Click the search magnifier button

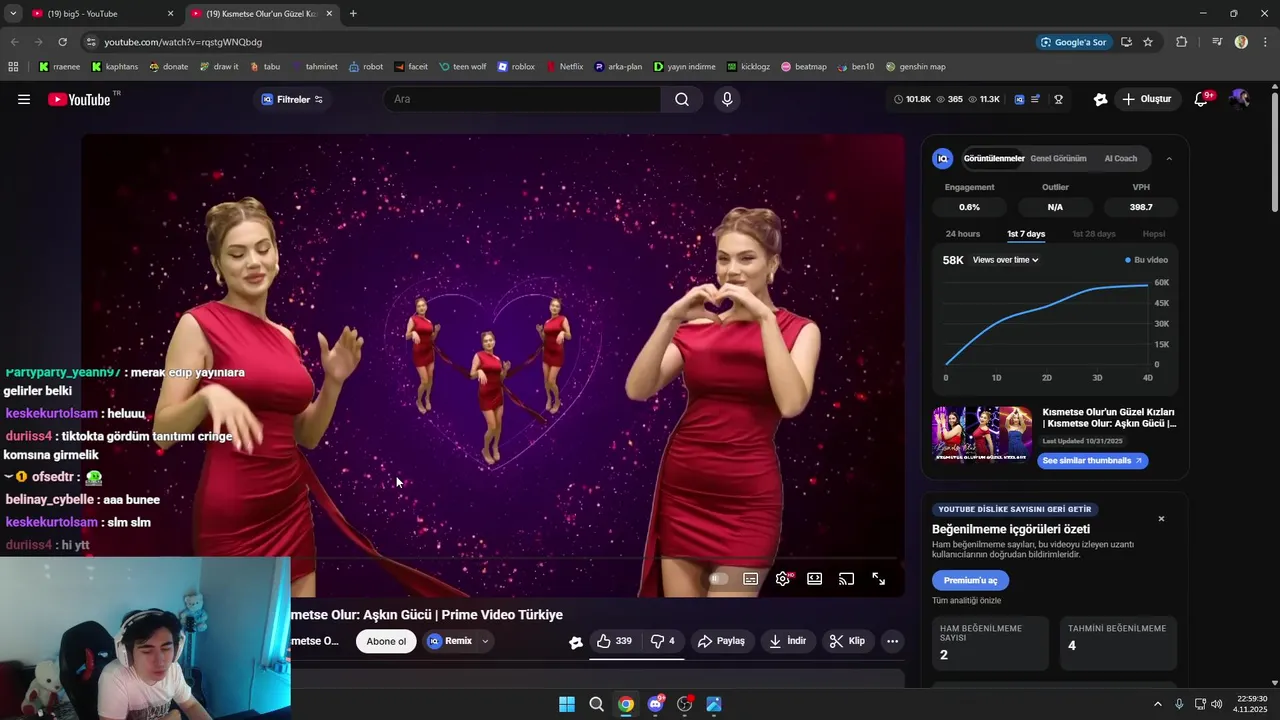pos(682,99)
